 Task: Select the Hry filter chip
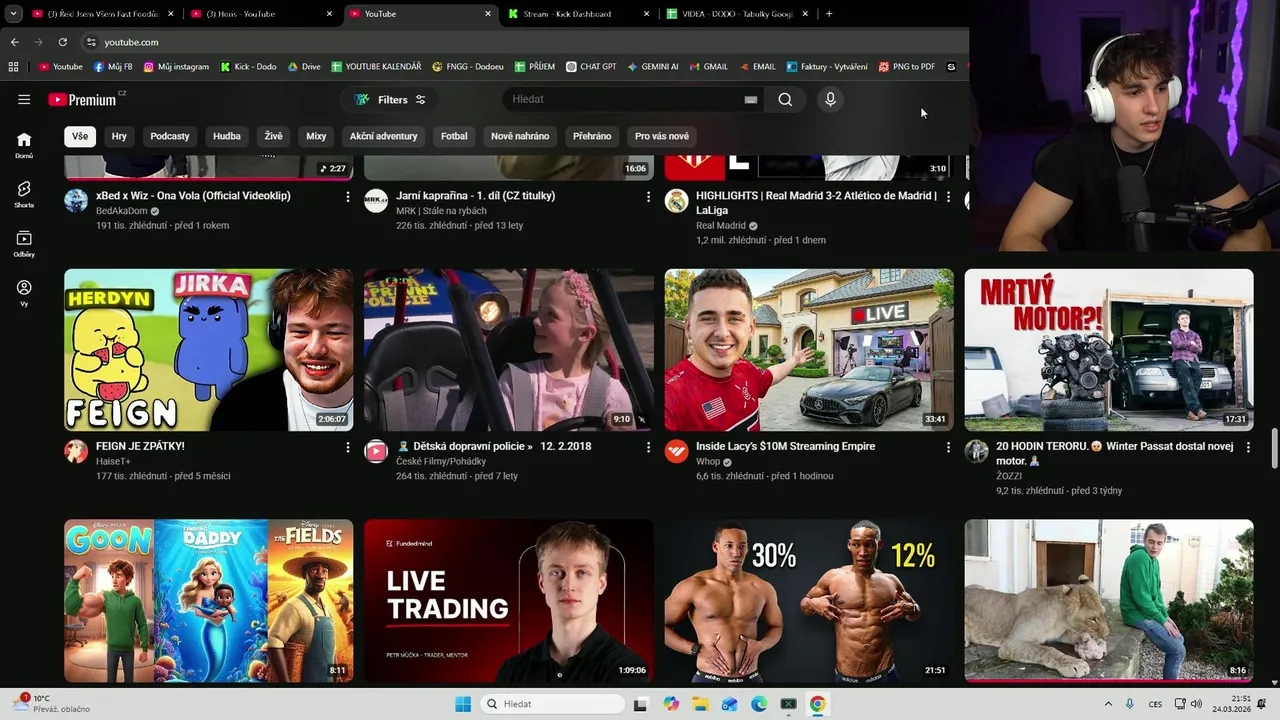click(119, 136)
